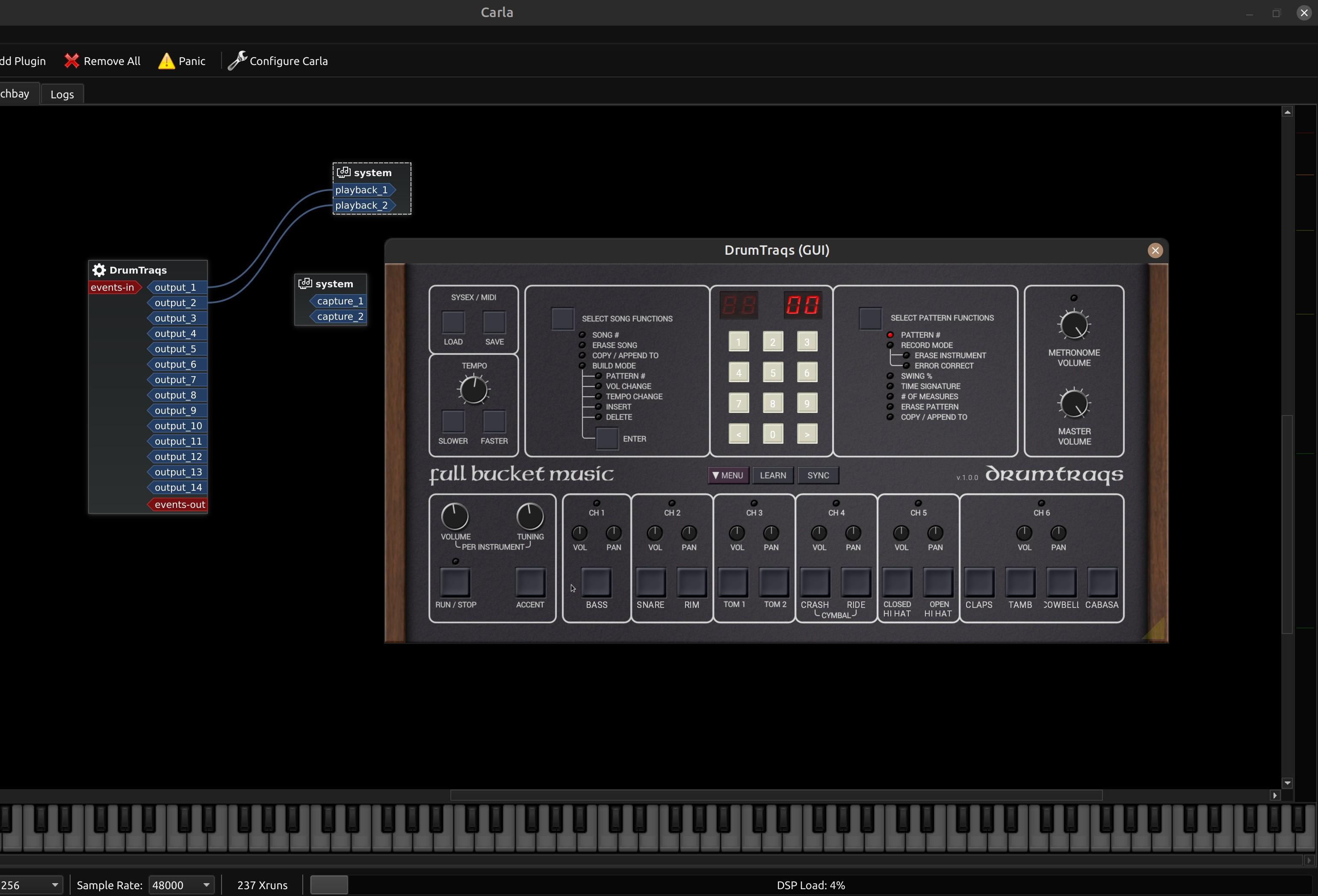Image resolution: width=1318 pixels, height=896 pixels.
Task: Click the PATTERN # red LED indicator
Action: click(890, 335)
